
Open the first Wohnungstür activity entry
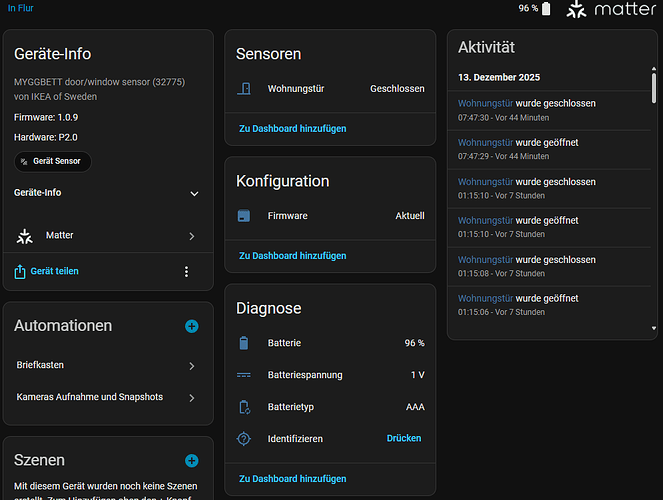pyautogui.click(x=485, y=103)
